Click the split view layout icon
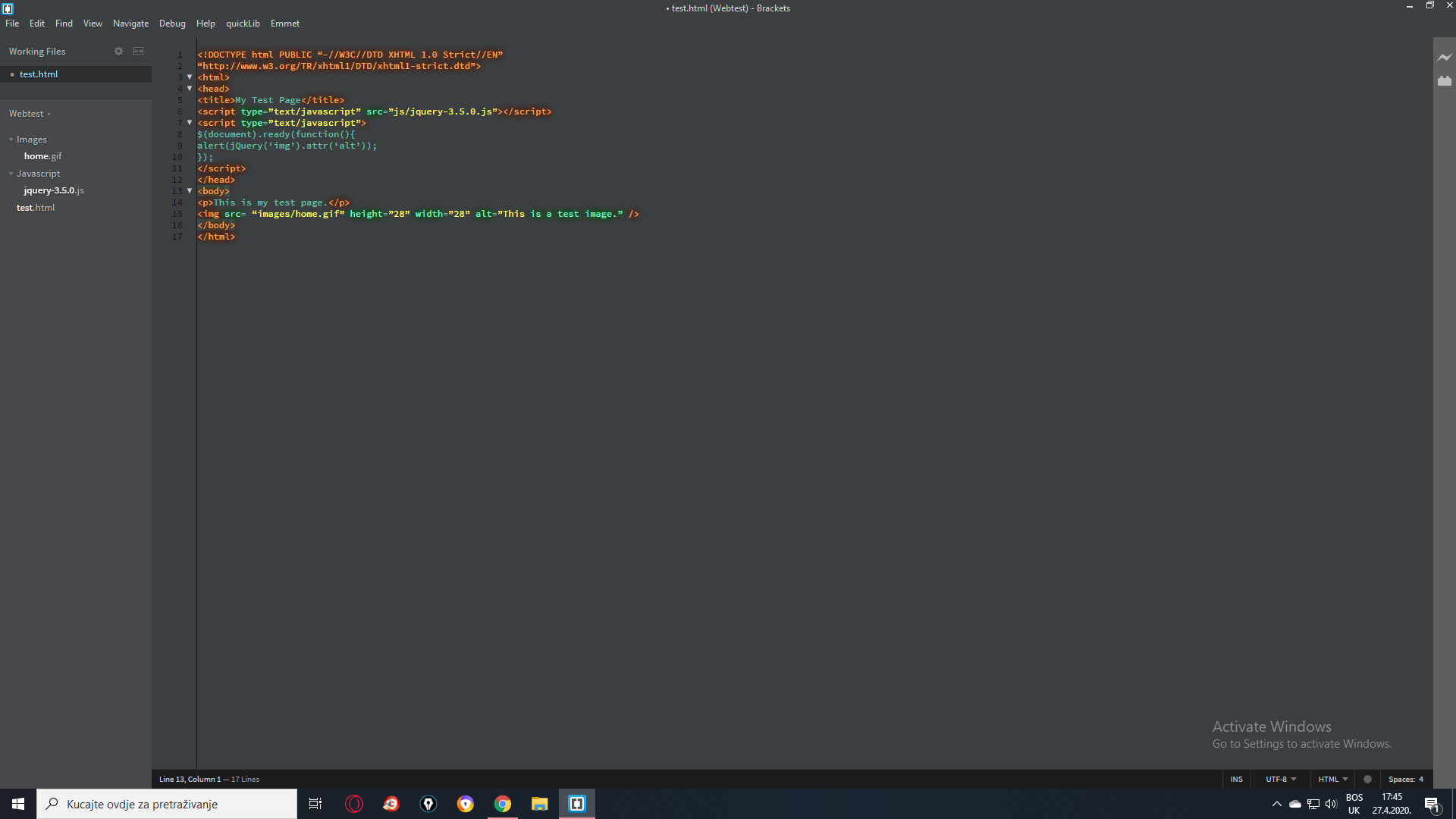Viewport: 1456px width, 819px height. tap(138, 51)
